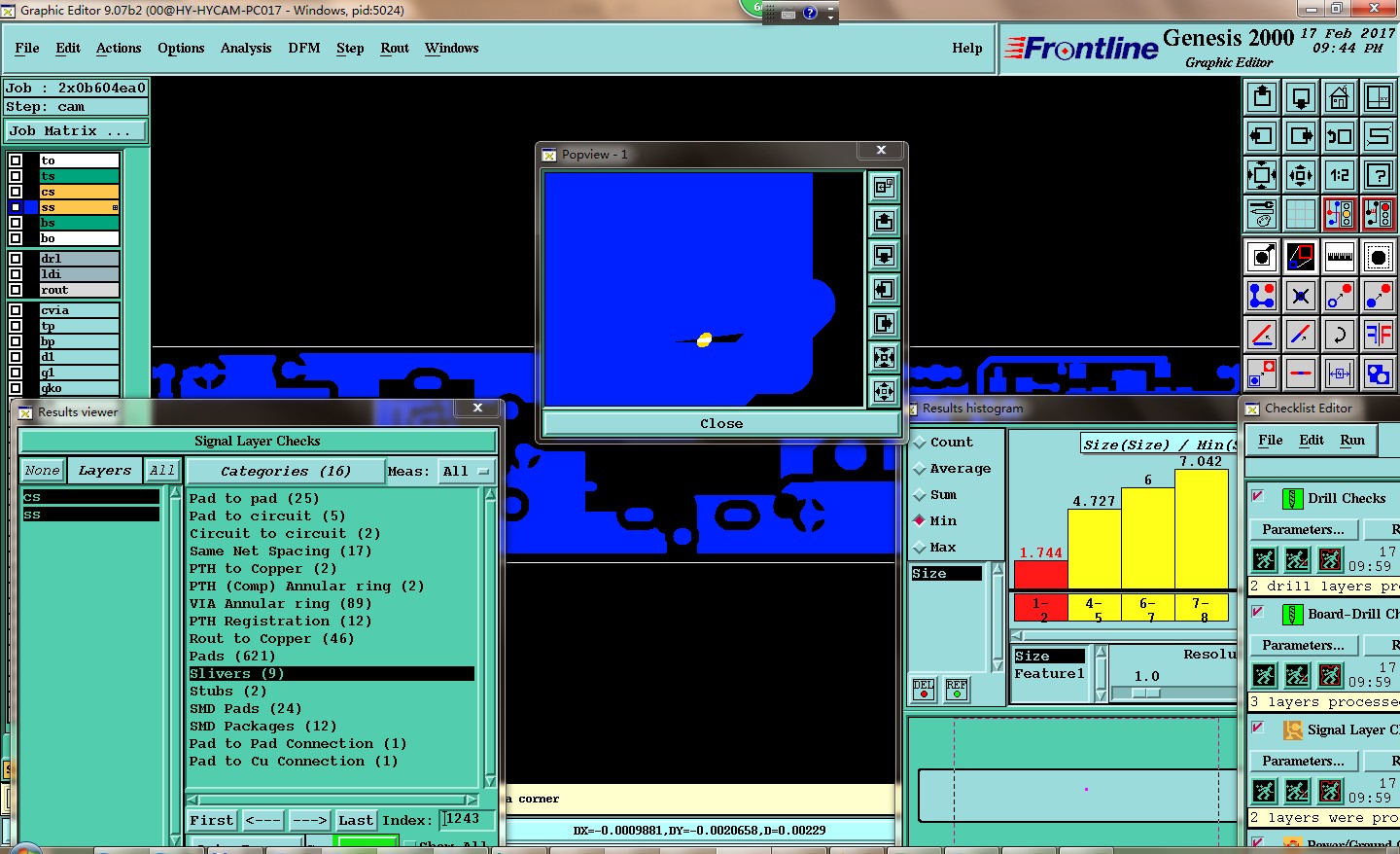Open the DFM menu
Screen dimensions: 1400x854
click(303, 48)
